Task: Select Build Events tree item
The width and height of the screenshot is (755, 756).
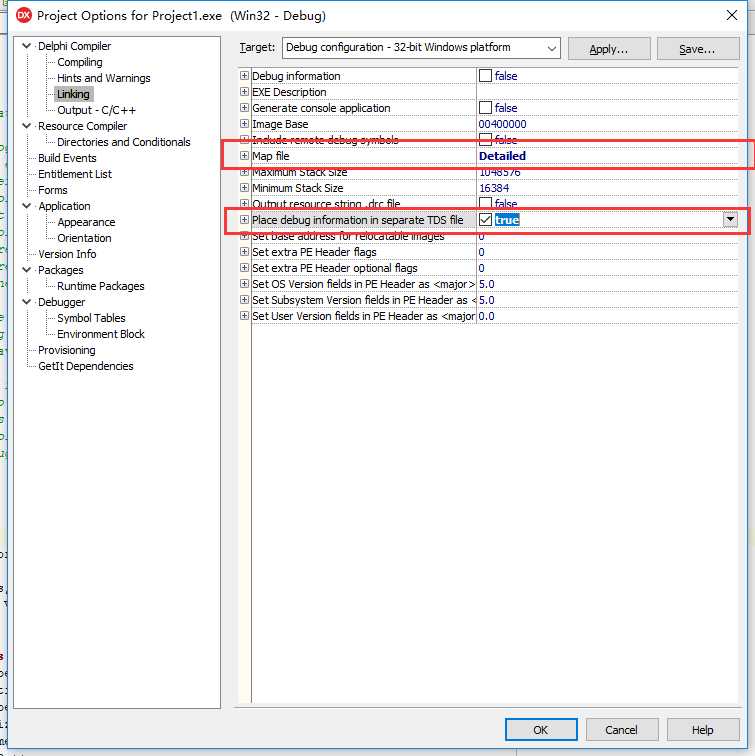Action: click(x=67, y=158)
